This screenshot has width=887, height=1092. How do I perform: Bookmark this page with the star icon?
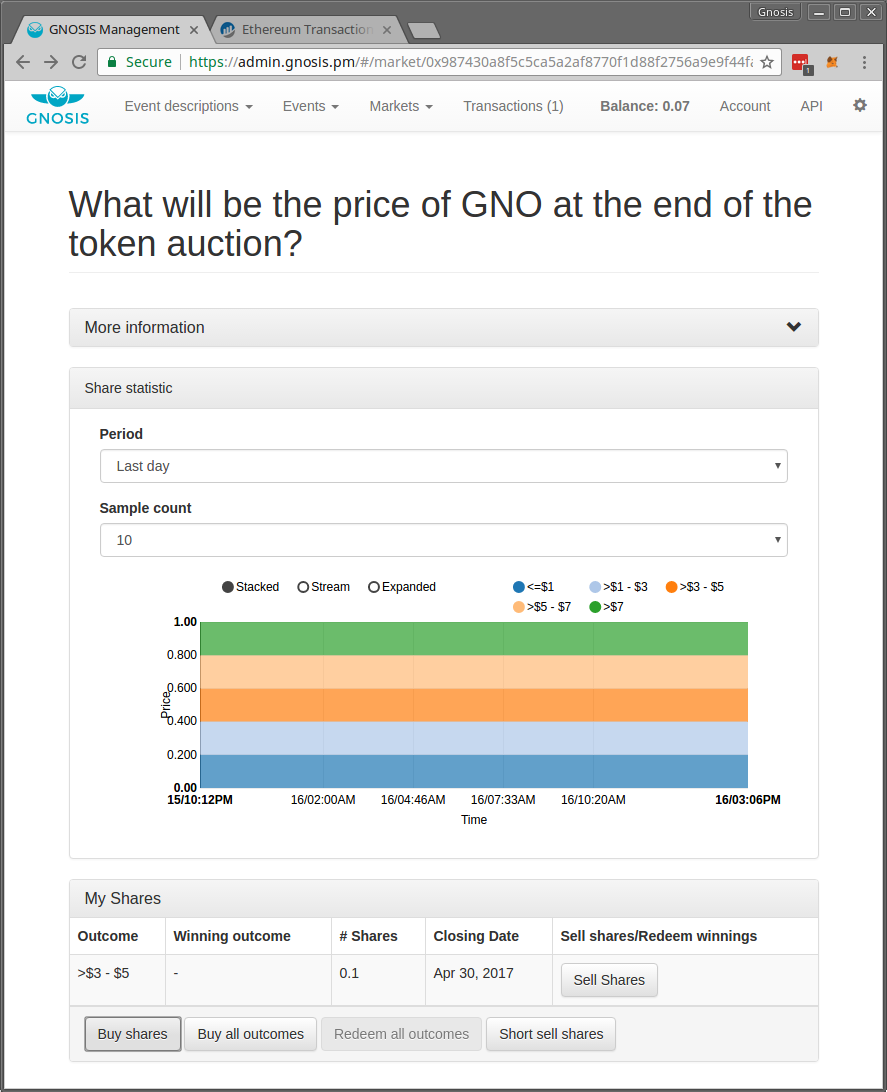[x=767, y=62]
